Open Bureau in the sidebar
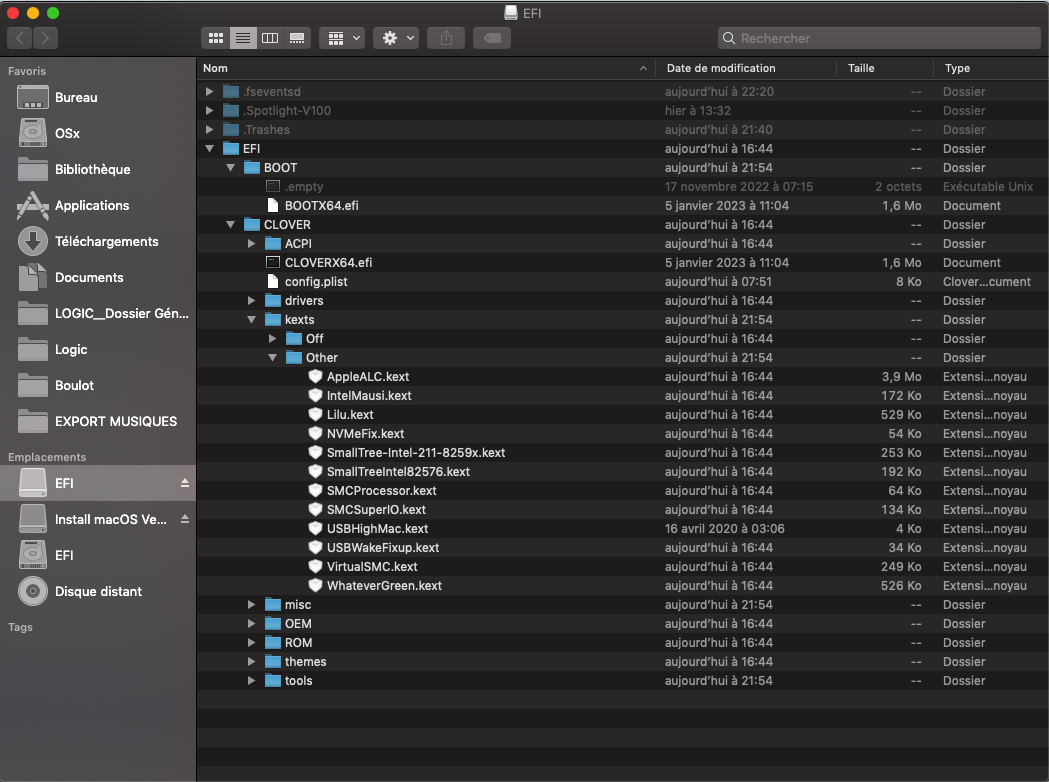Viewport: 1049px width, 782px height. [x=98, y=98]
